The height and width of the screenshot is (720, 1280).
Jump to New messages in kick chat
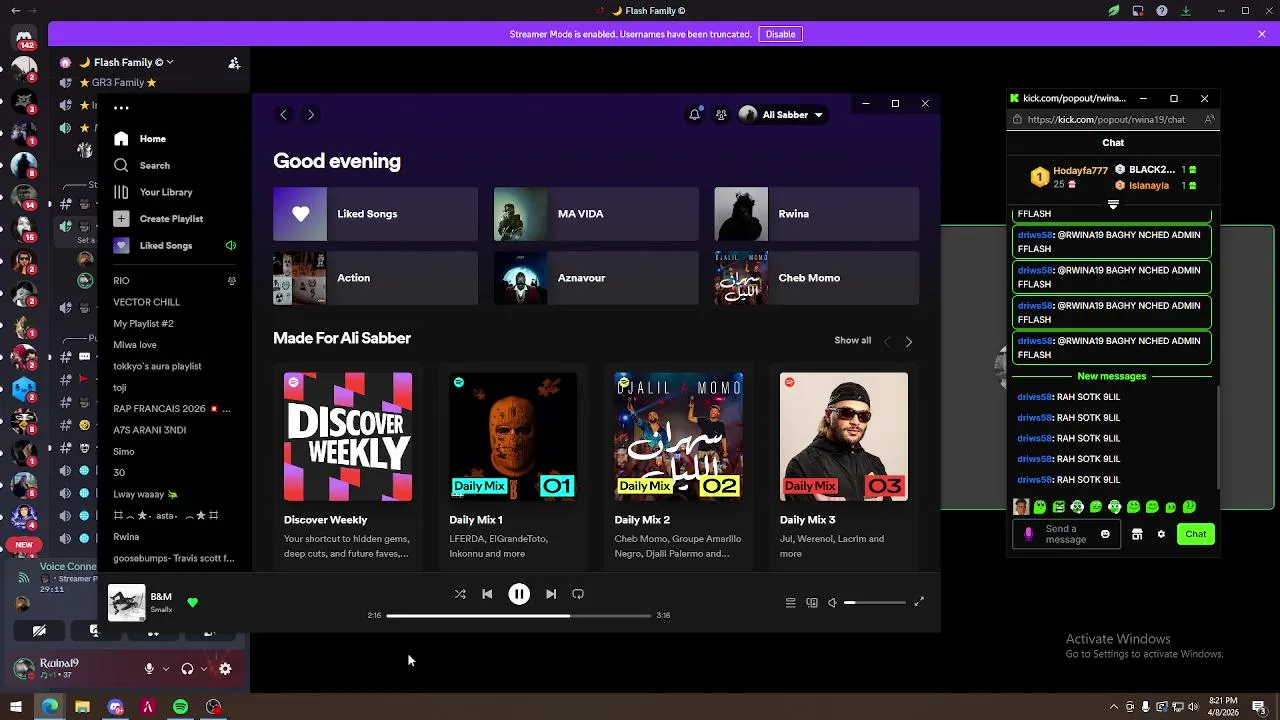pyautogui.click(x=1111, y=376)
